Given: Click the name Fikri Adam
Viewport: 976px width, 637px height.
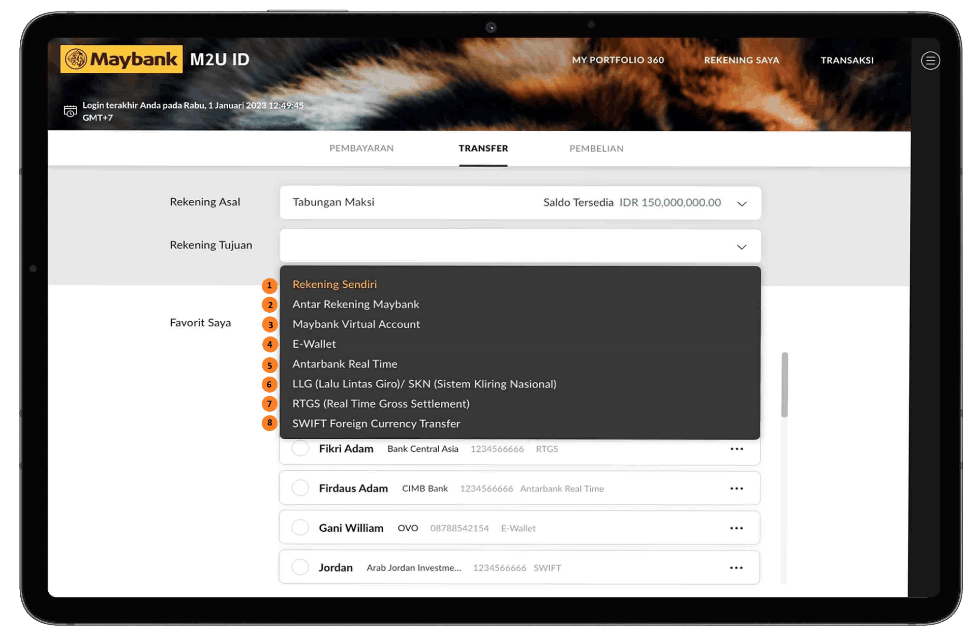Looking at the screenshot, I should [x=346, y=449].
